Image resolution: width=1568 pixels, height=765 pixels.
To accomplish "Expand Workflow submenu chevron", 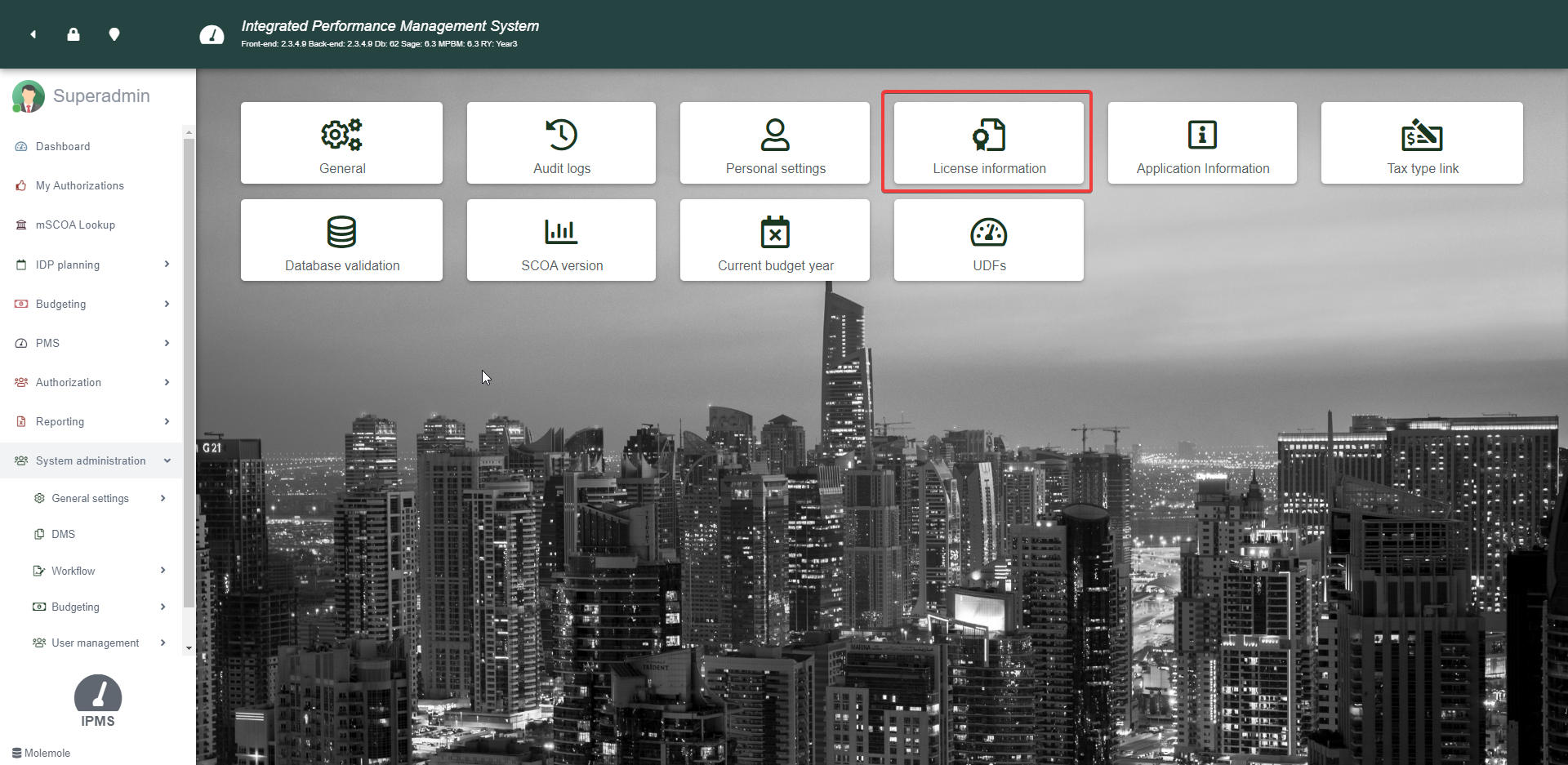I will pos(163,570).
